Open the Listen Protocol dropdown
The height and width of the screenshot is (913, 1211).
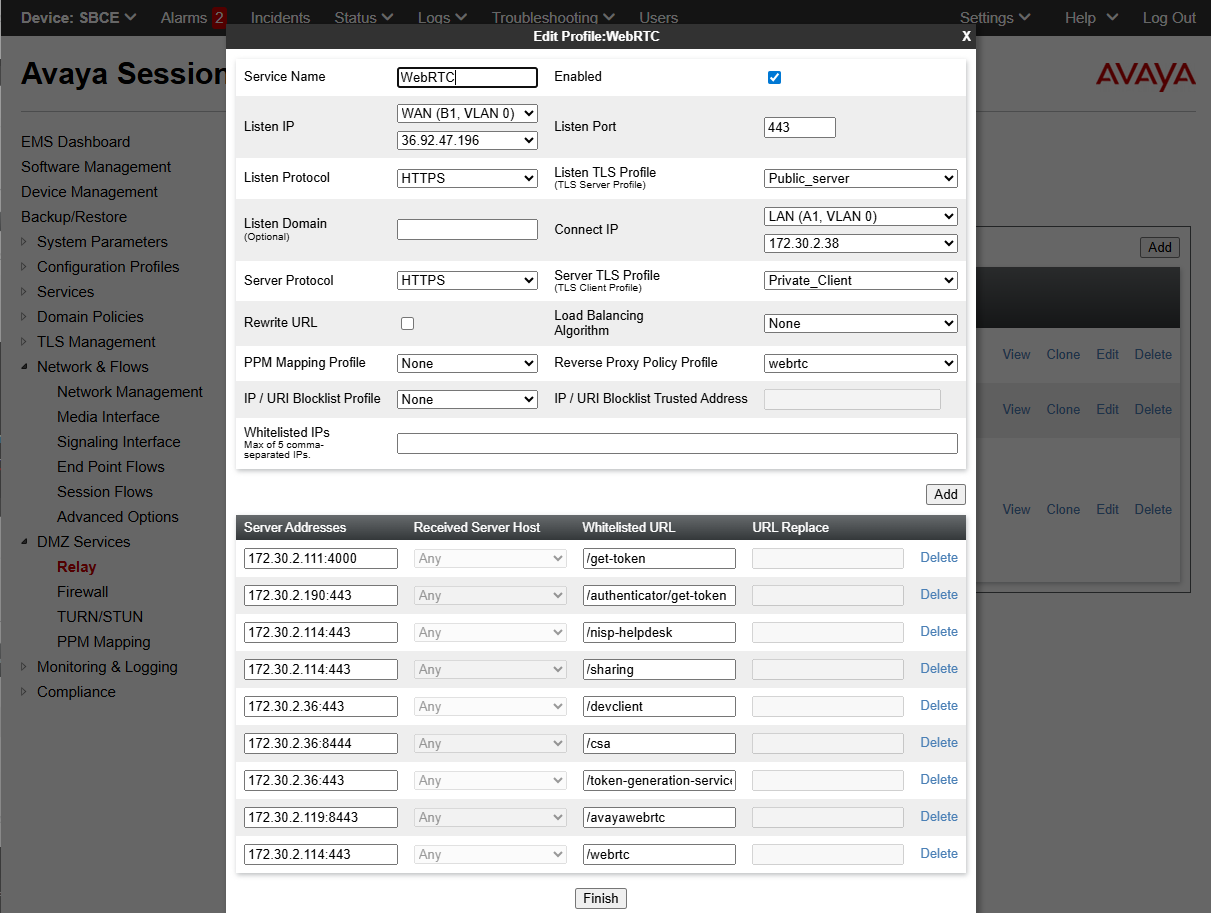(467, 178)
